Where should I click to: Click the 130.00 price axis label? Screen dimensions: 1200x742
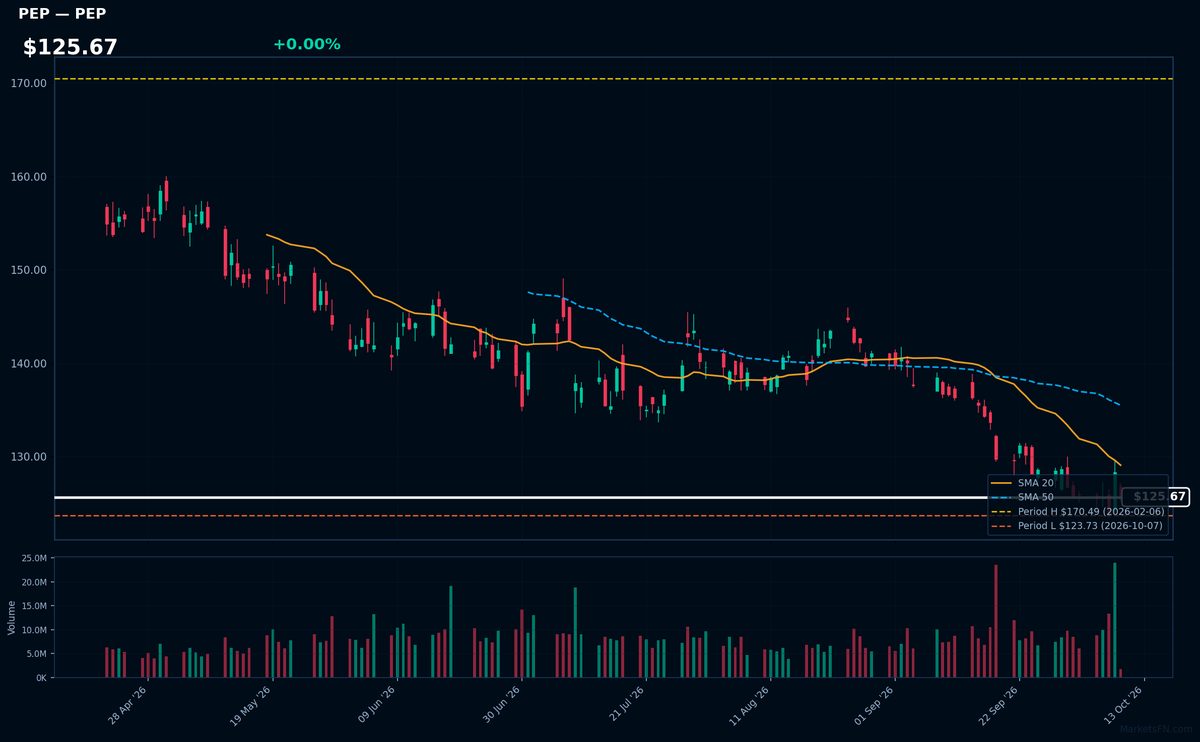click(30, 457)
